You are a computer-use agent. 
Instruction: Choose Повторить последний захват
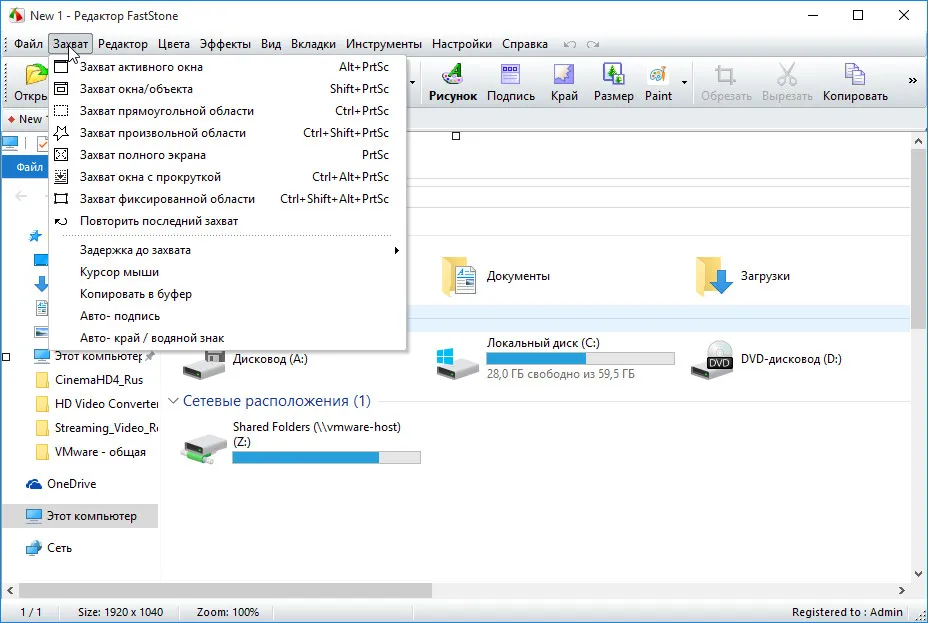coord(227,221)
